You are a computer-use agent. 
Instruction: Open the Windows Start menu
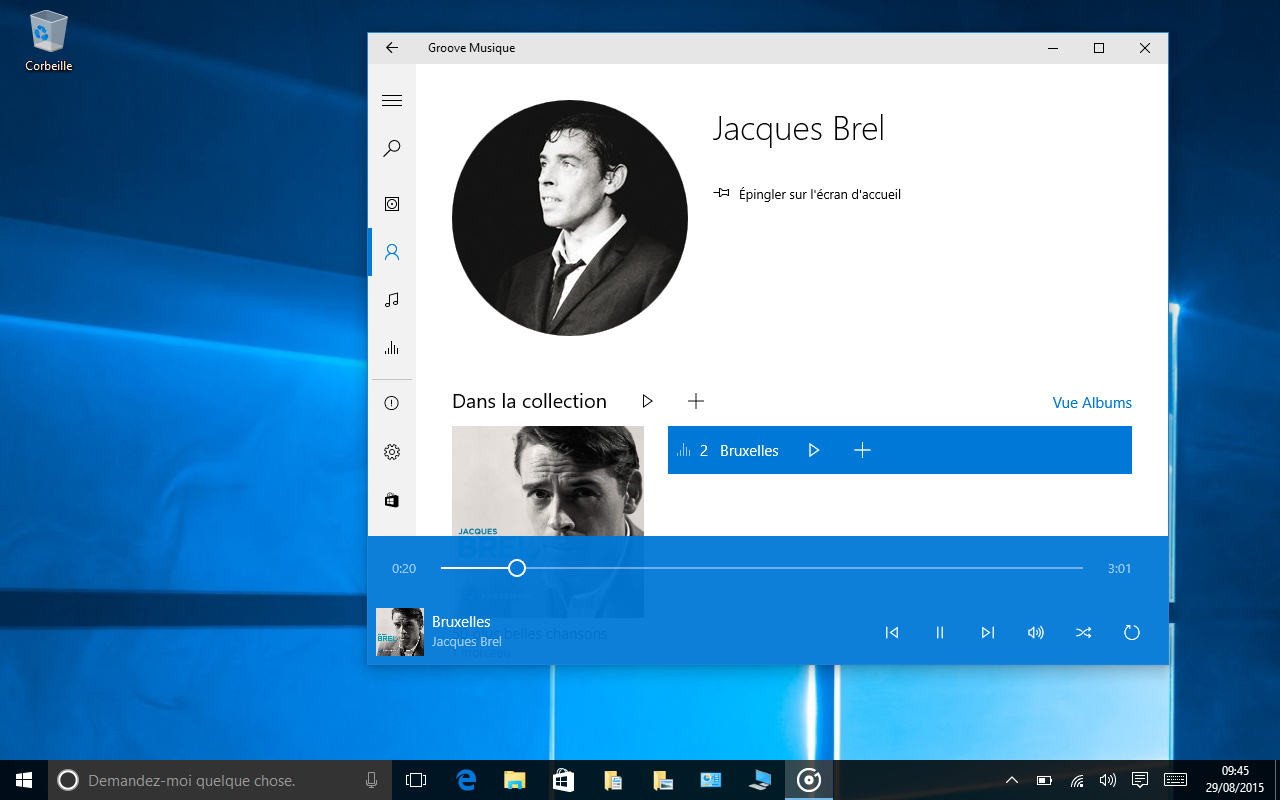[x=24, y=780]
